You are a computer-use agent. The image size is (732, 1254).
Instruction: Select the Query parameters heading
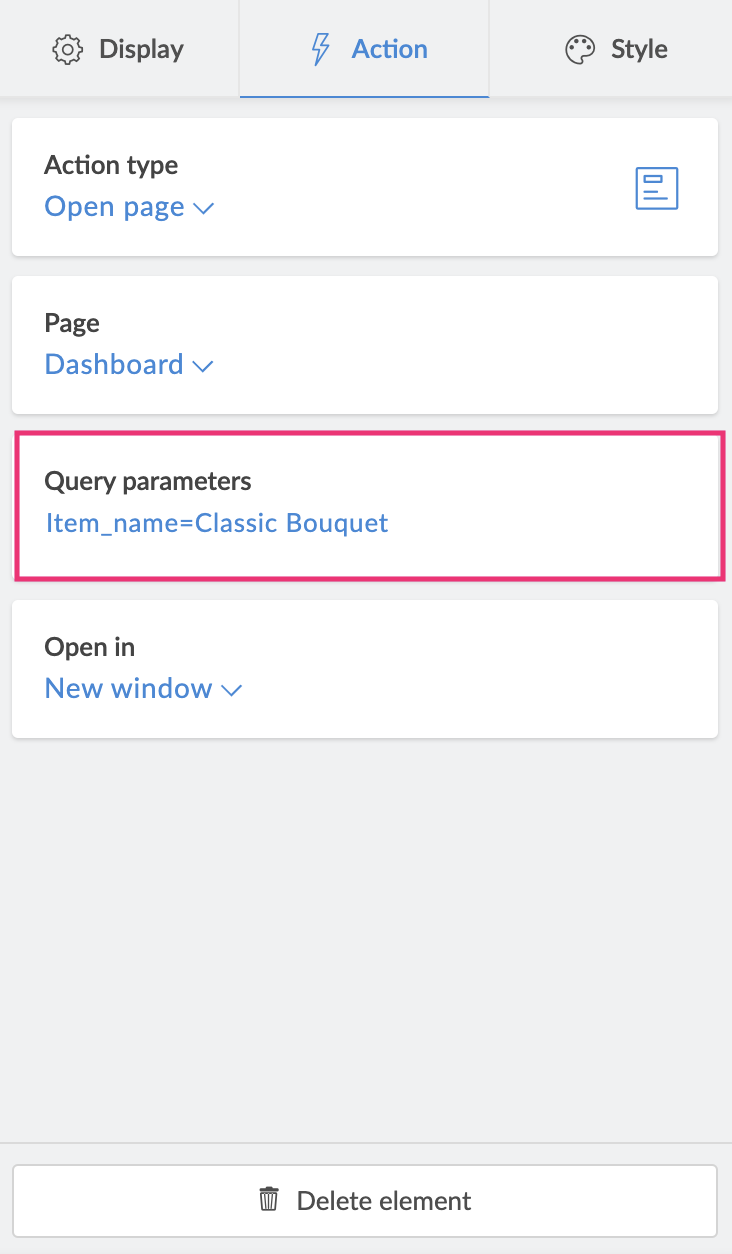pos(148,481)
